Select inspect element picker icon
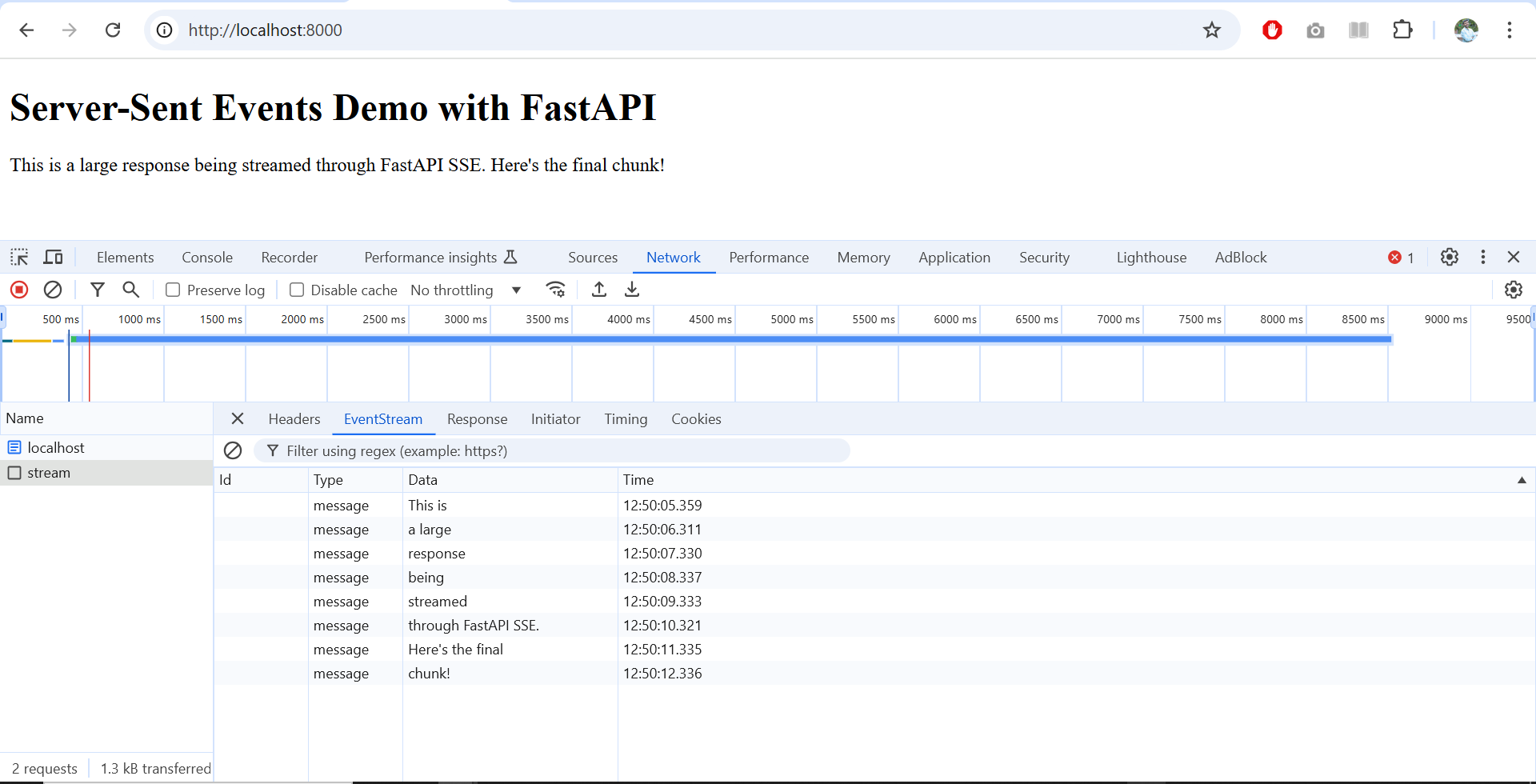 [19, 257]
